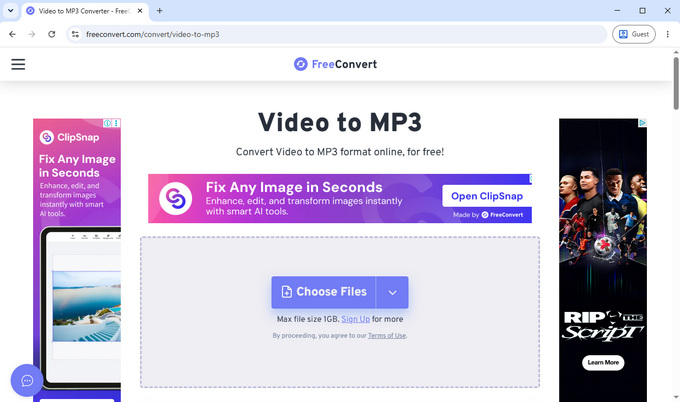This screenshot has width=680, height=402.
Task: Click the address bar URL
Action: pyautogui.click(x=153, y=34)
